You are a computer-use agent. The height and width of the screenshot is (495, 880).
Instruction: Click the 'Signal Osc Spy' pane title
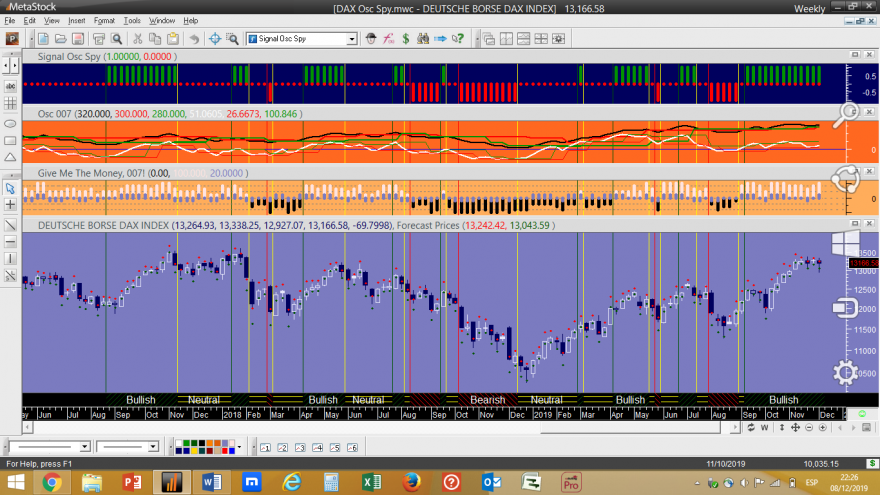point(69,57)
